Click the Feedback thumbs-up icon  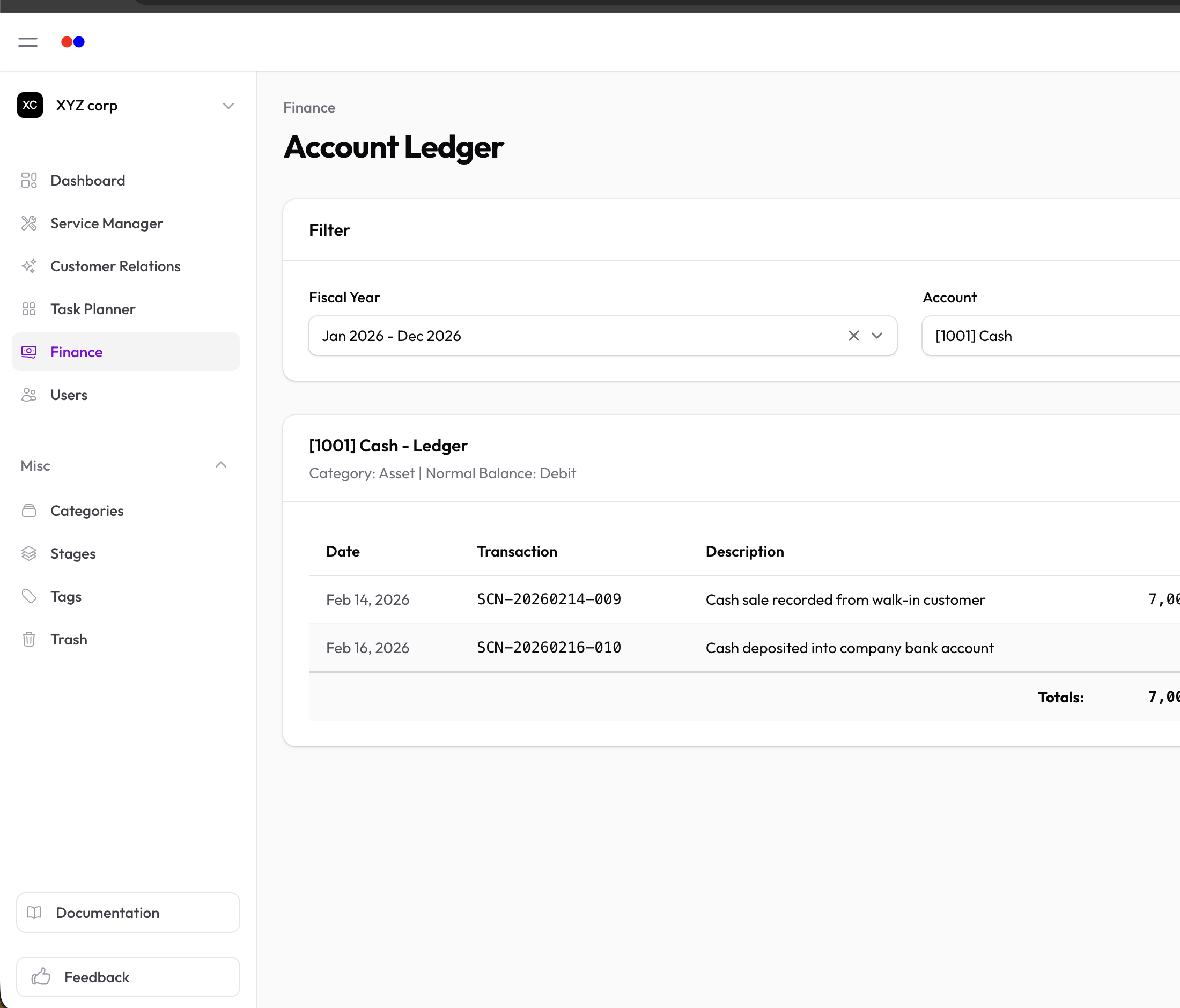tap(41, 977)
